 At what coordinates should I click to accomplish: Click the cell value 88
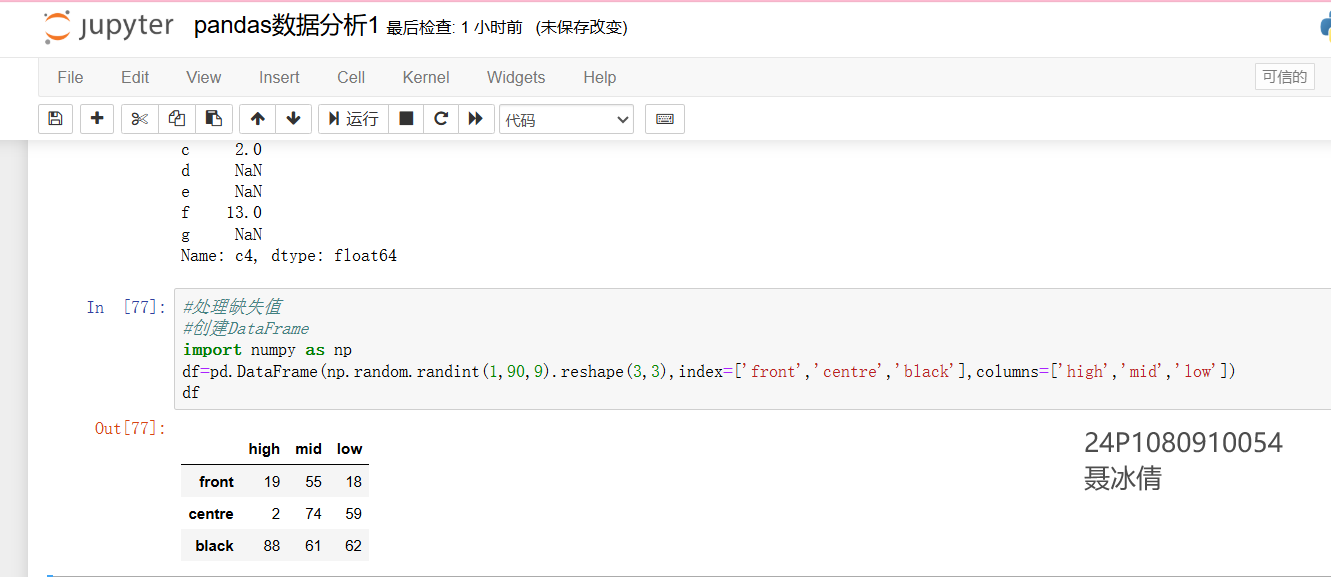(x=272, y=546)
